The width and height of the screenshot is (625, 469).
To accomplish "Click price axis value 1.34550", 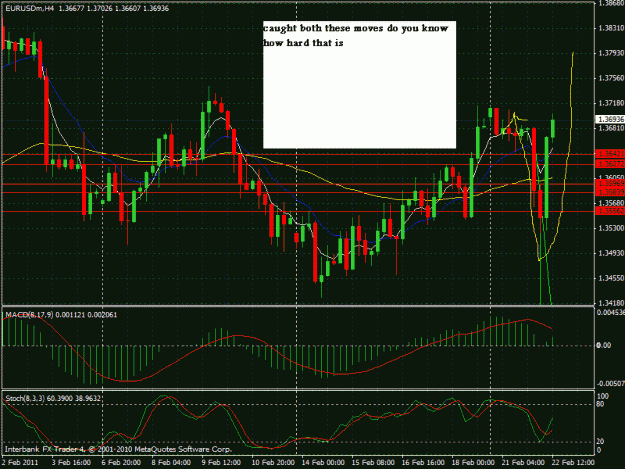I will tap(611, 278).
